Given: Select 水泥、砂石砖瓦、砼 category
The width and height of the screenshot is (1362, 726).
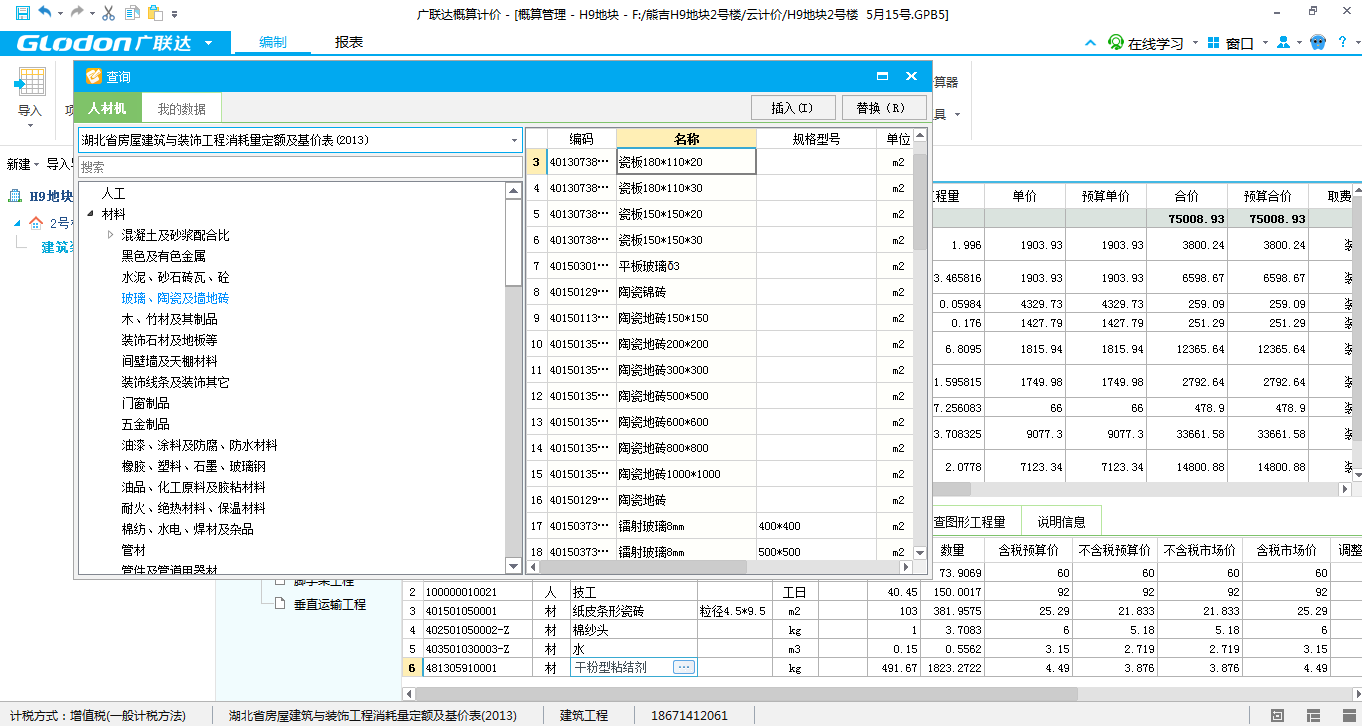Looking at the screenshot, I should coord(175,277).
